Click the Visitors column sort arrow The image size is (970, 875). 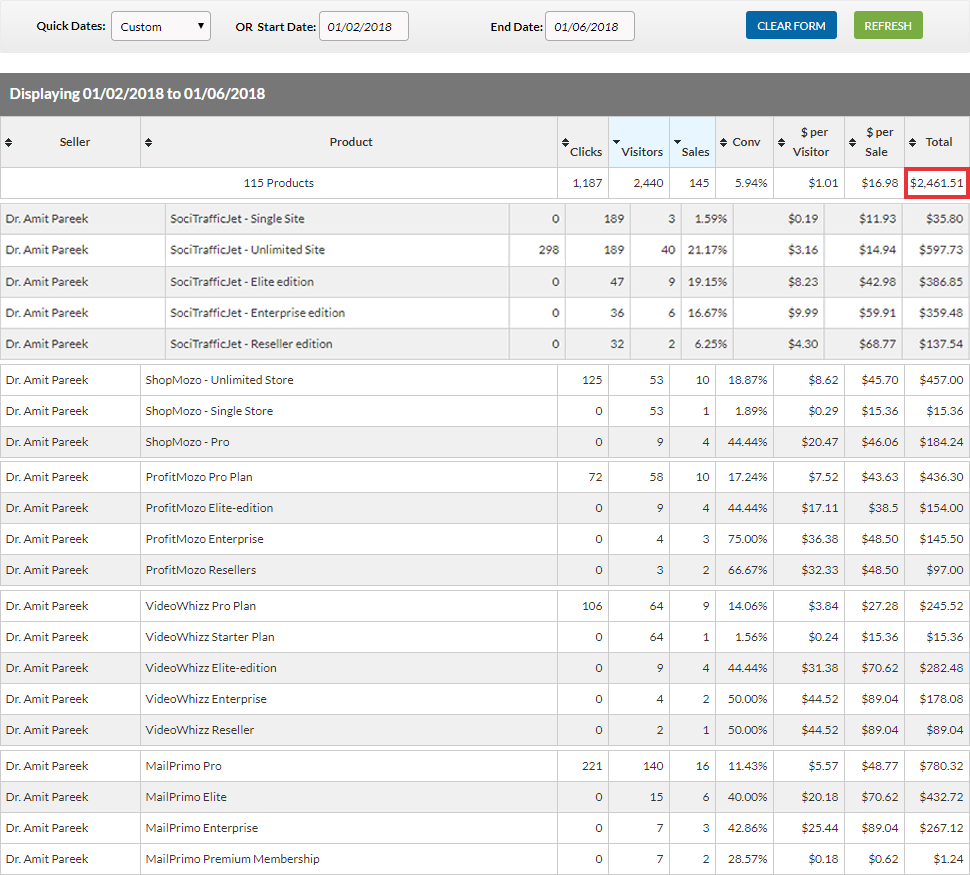616,142
